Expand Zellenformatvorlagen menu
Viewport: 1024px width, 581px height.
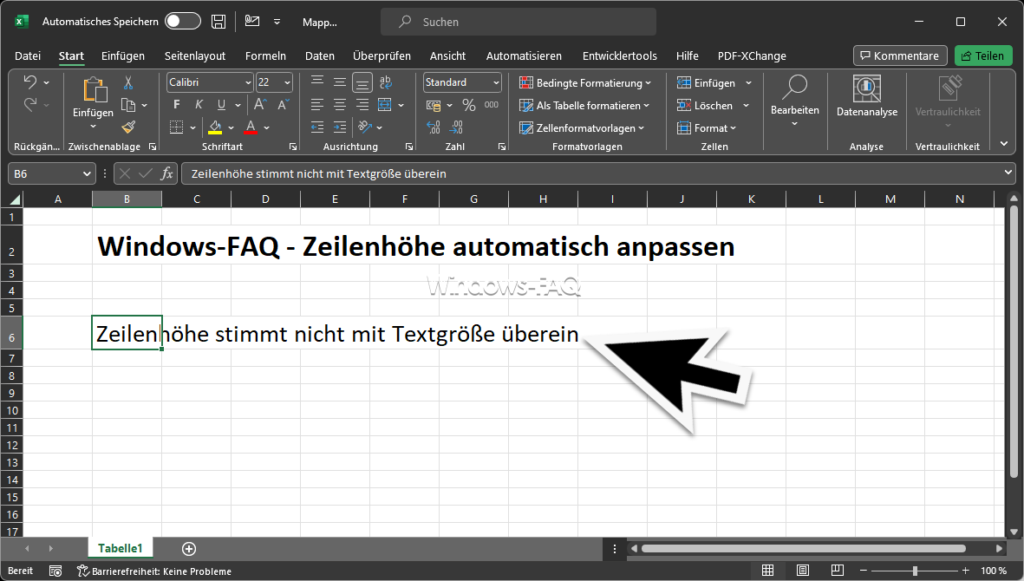click(x=582, y=128)
